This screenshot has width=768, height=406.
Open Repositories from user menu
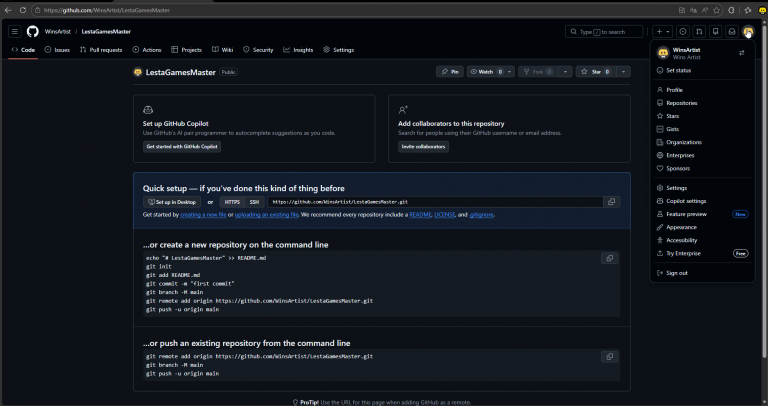click(x=702, y=103)
